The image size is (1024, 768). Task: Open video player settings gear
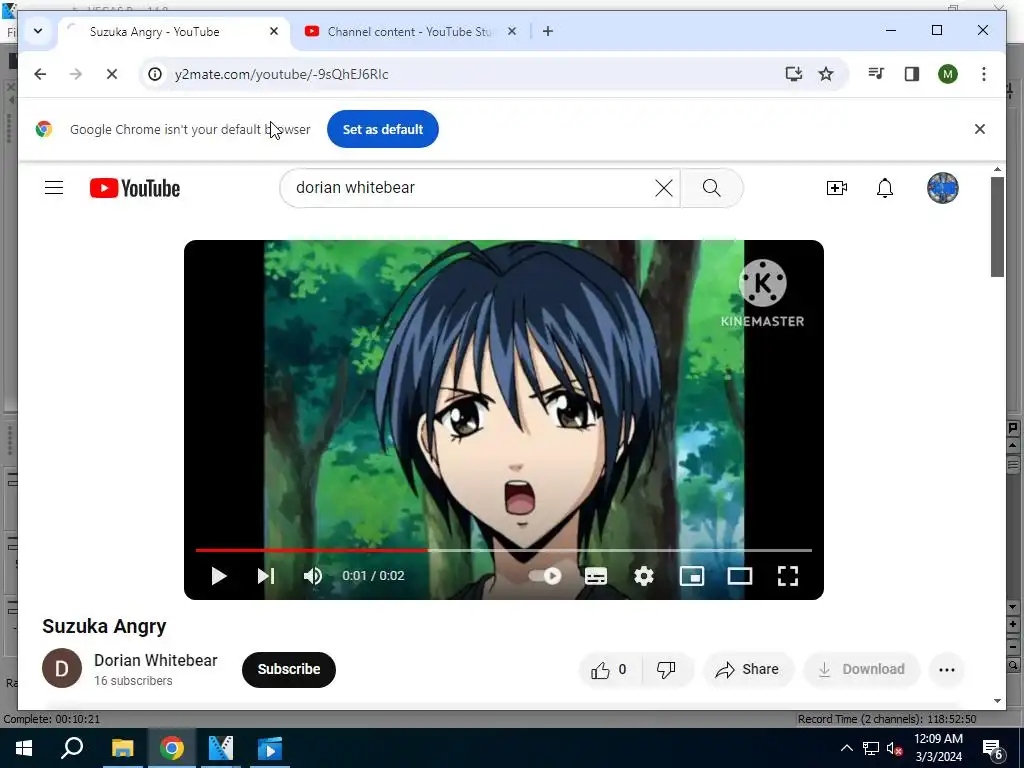[x=644, y=576]
